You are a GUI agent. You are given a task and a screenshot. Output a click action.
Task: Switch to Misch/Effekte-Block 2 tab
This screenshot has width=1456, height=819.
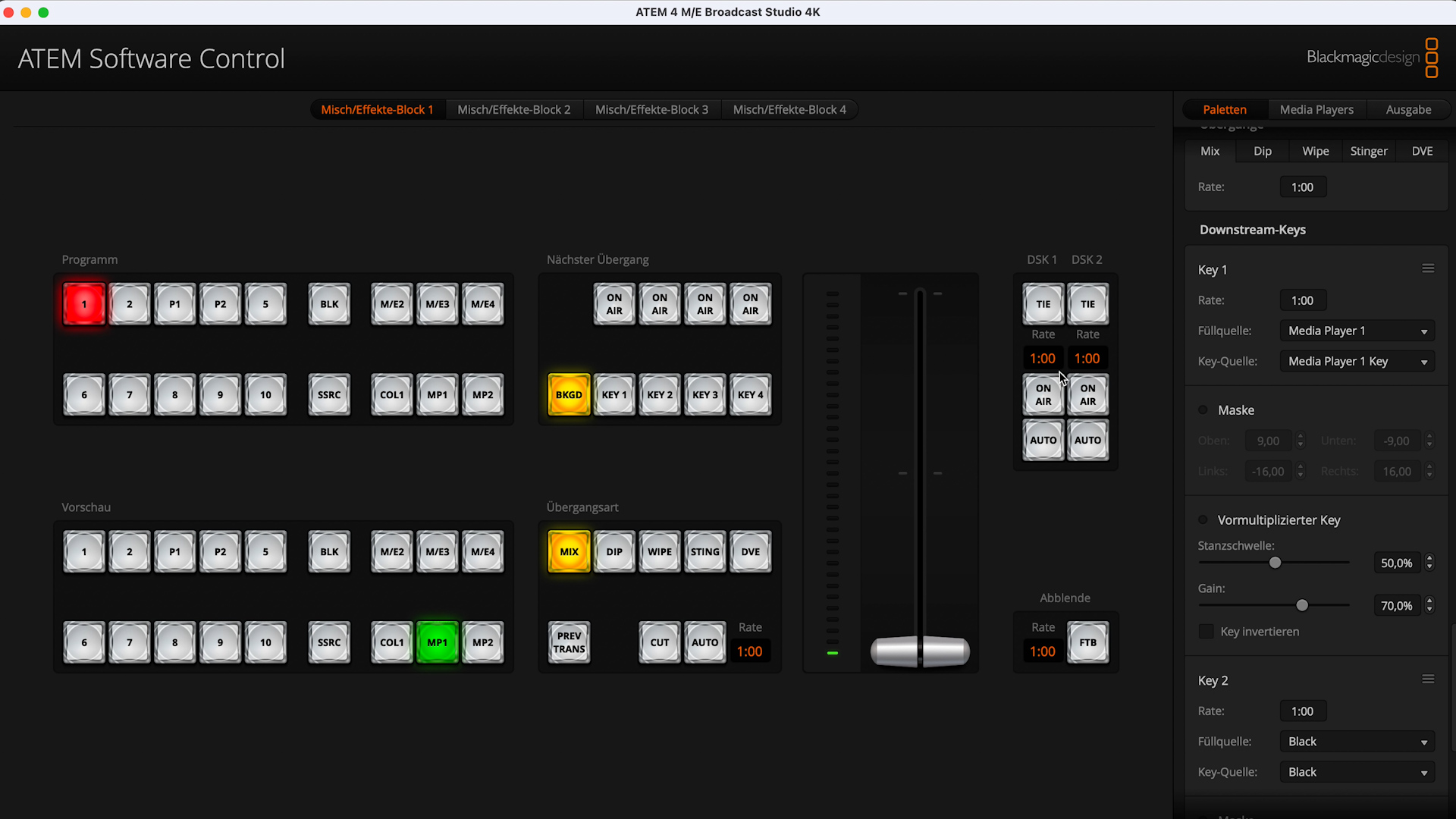pos(513,109)
